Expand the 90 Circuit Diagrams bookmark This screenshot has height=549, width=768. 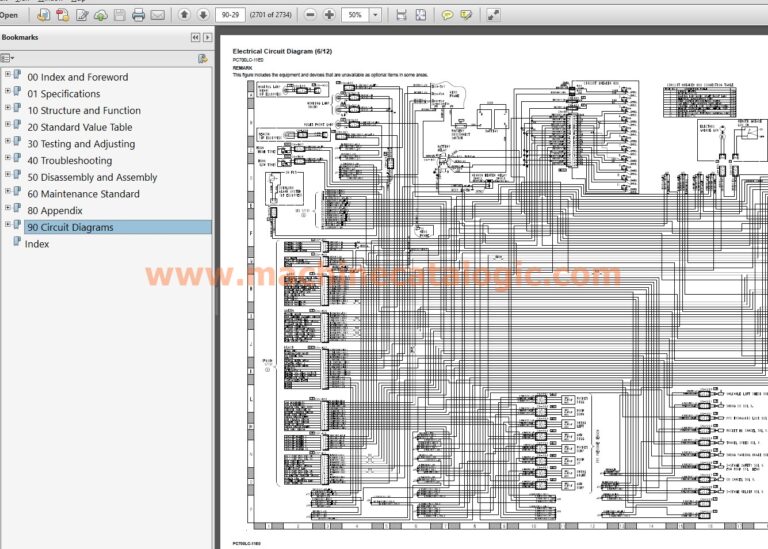click(7, 224)
